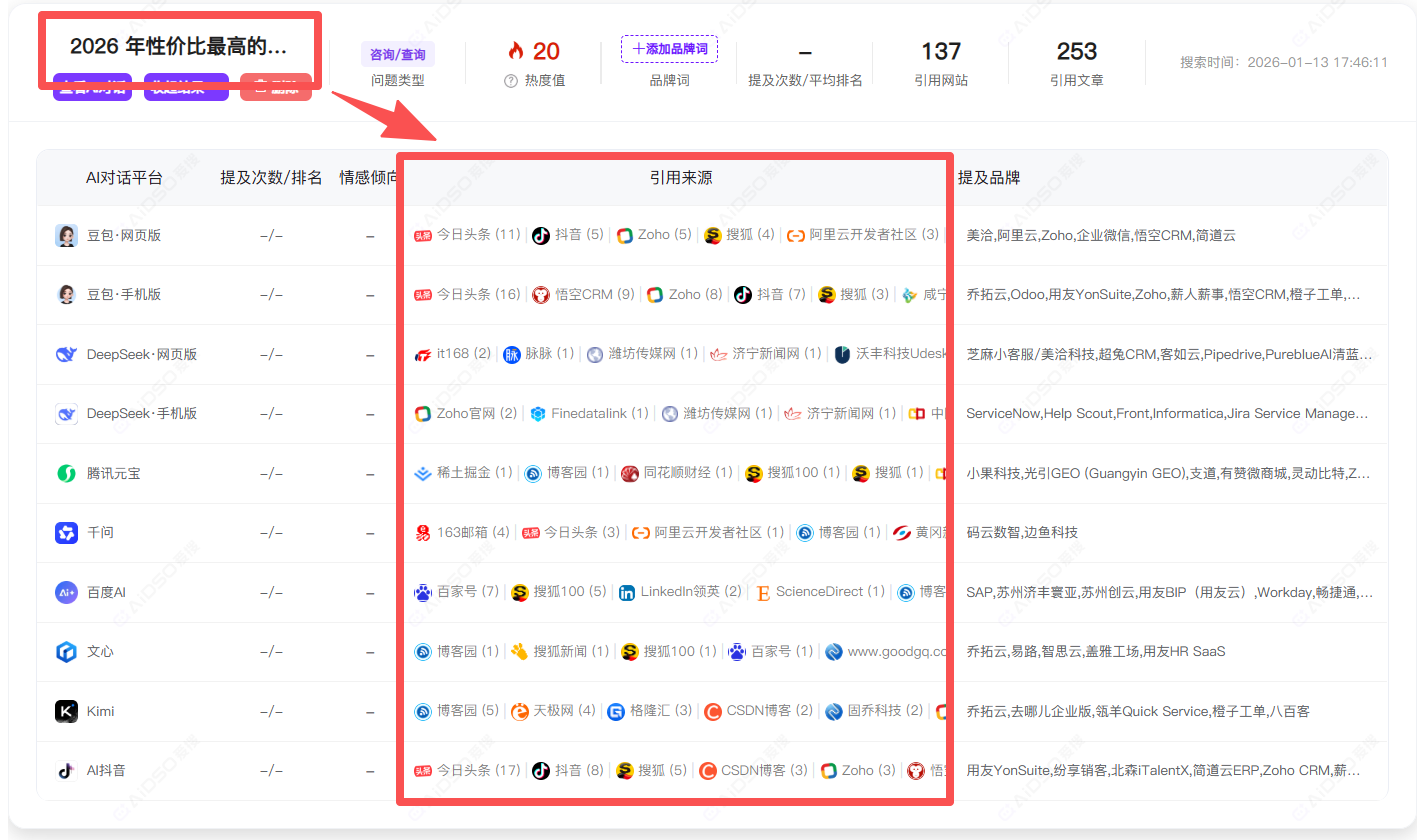Open the truncated 2026 年性价比最高的 title
This screenshot has width=1424, height=840.
[178, 46]
